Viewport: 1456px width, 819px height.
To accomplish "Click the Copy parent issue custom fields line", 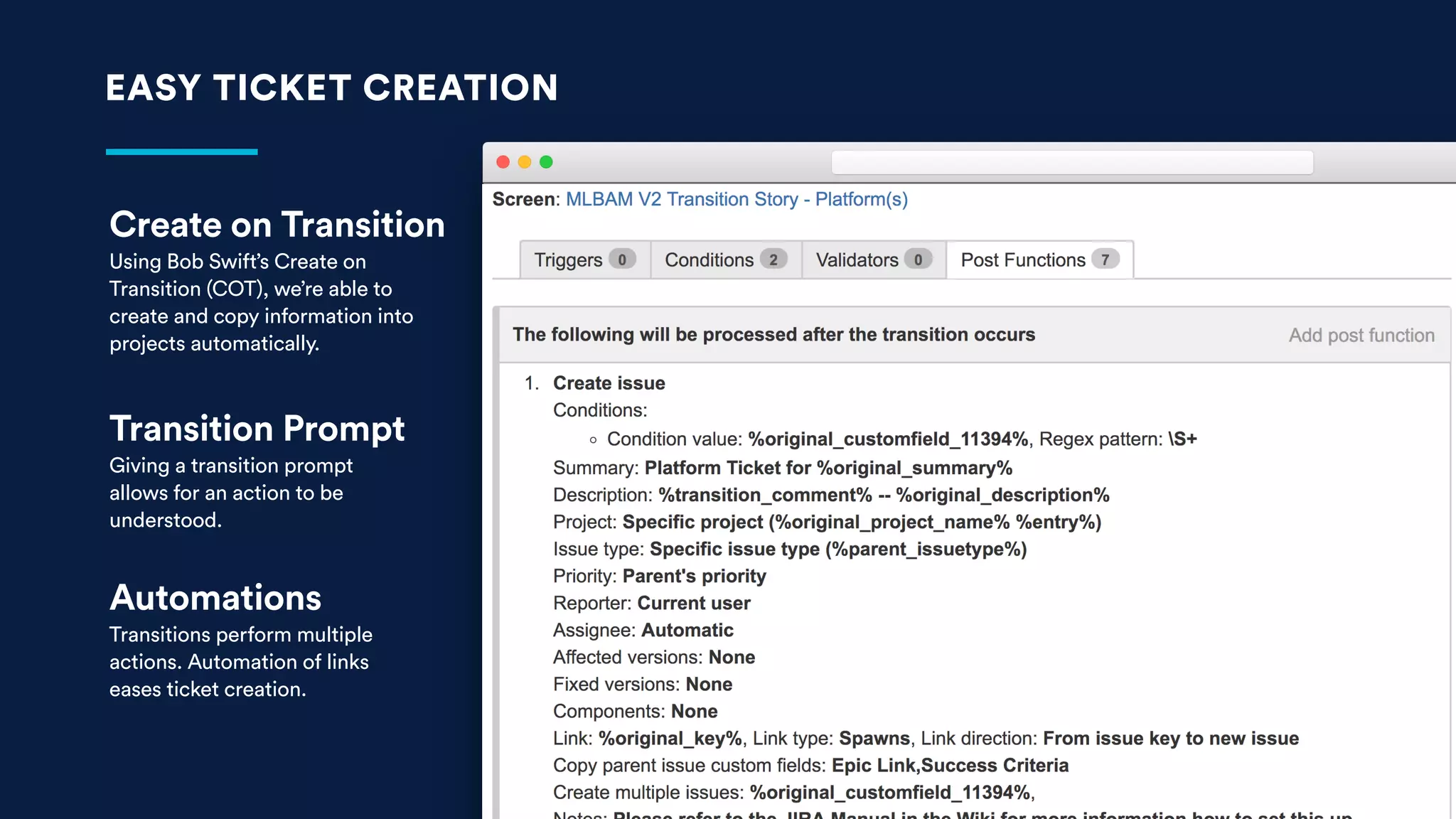I will 810,765.
